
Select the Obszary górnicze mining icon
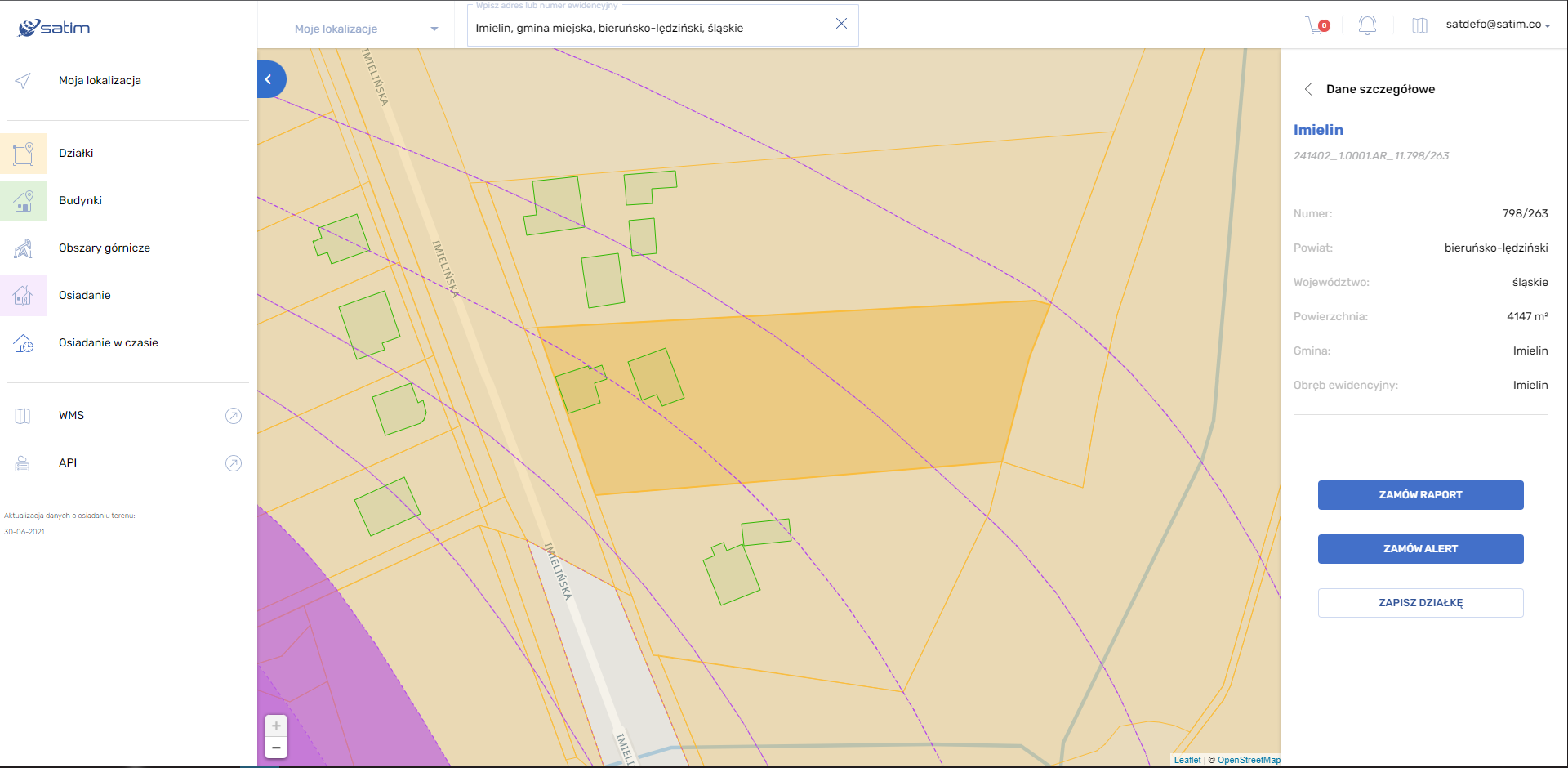(x=24, y=248)
